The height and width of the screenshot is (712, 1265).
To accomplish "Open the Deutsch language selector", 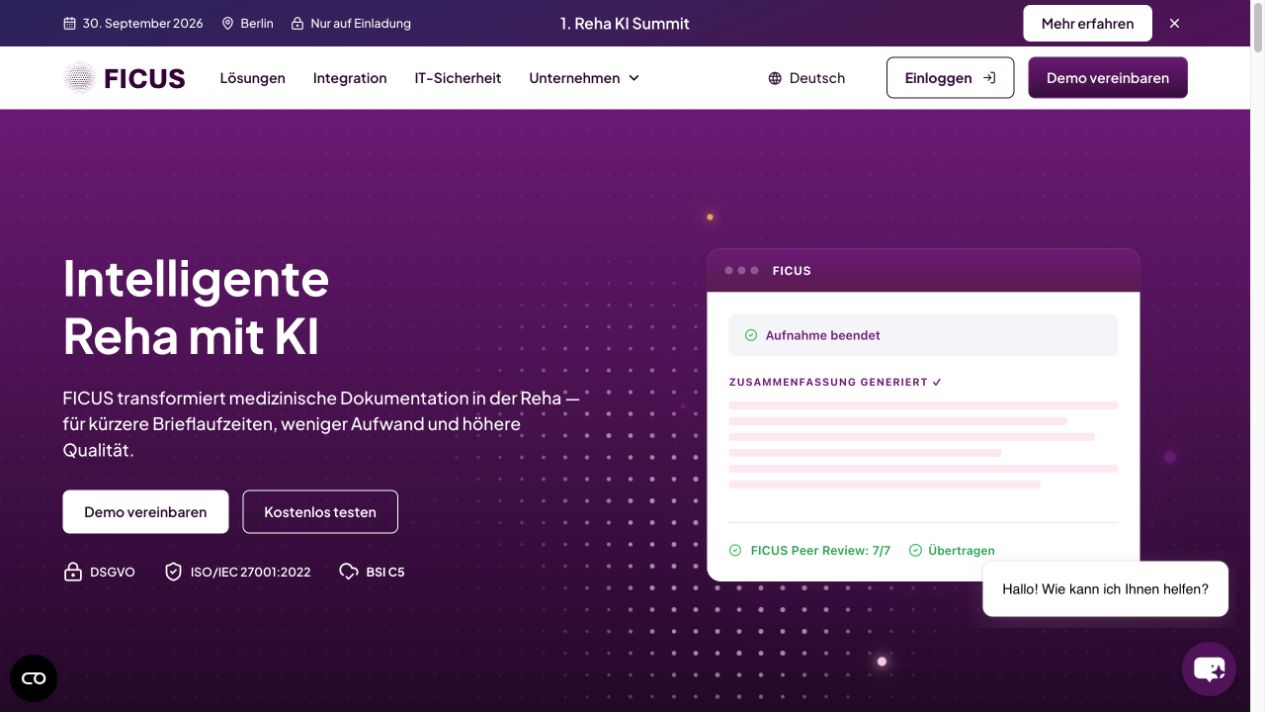I will (x=806, y=78).
